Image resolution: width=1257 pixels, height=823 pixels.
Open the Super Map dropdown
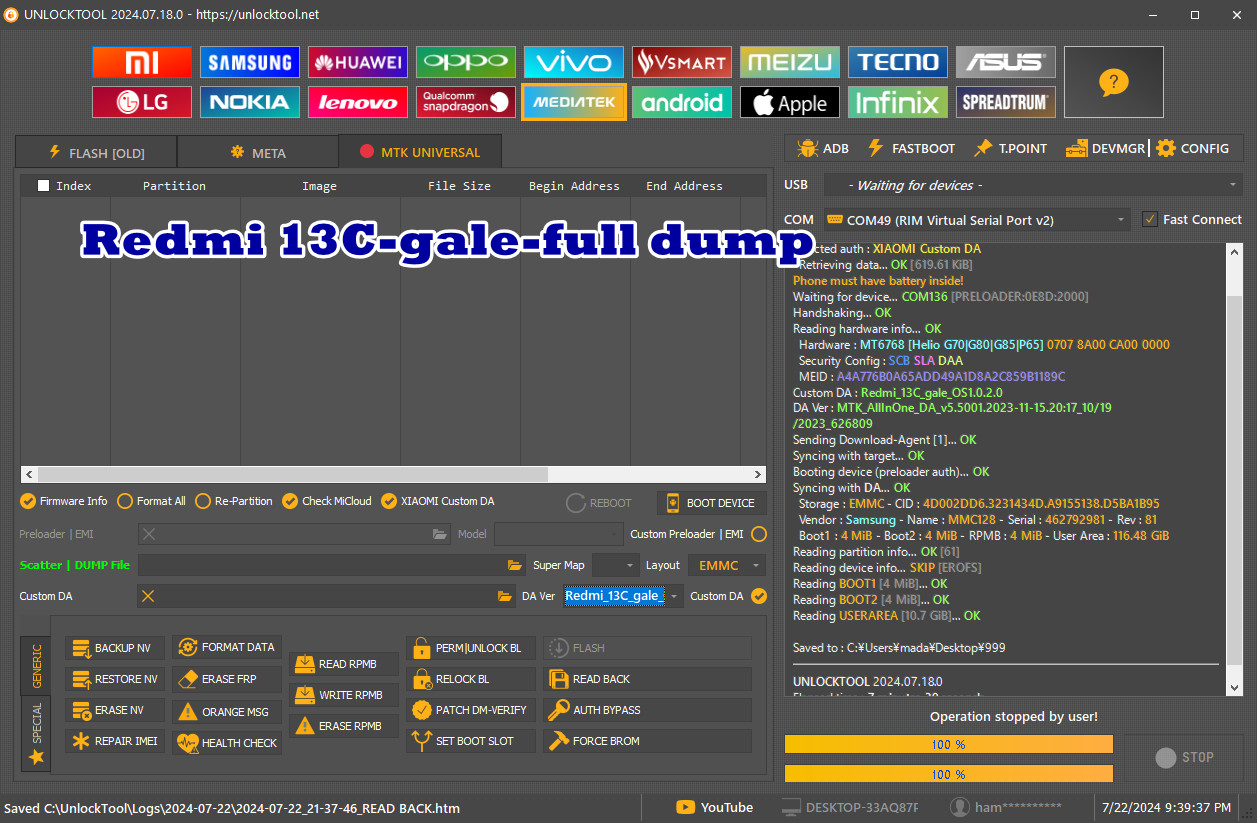[615, 565]
